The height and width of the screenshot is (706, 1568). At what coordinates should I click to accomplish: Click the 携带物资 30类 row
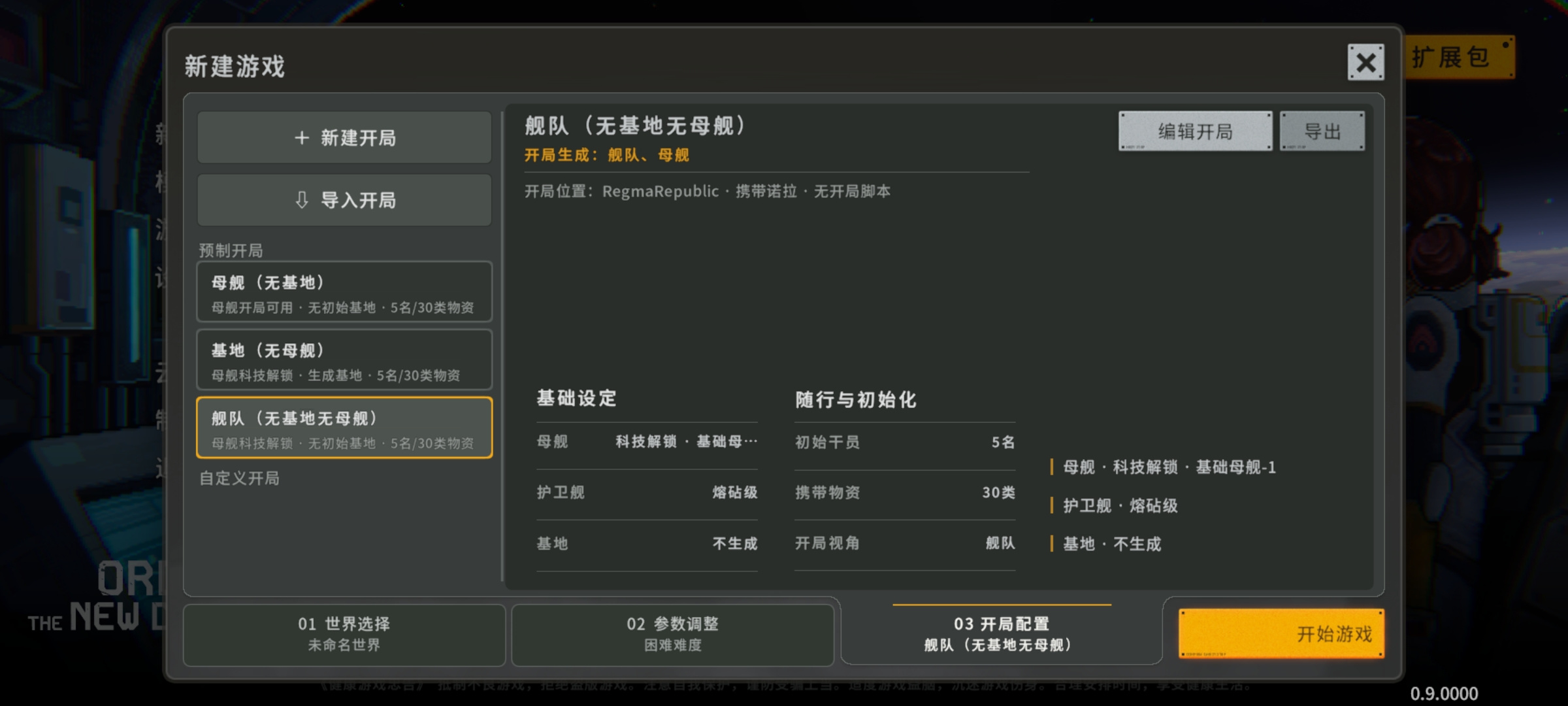(905, 493)
